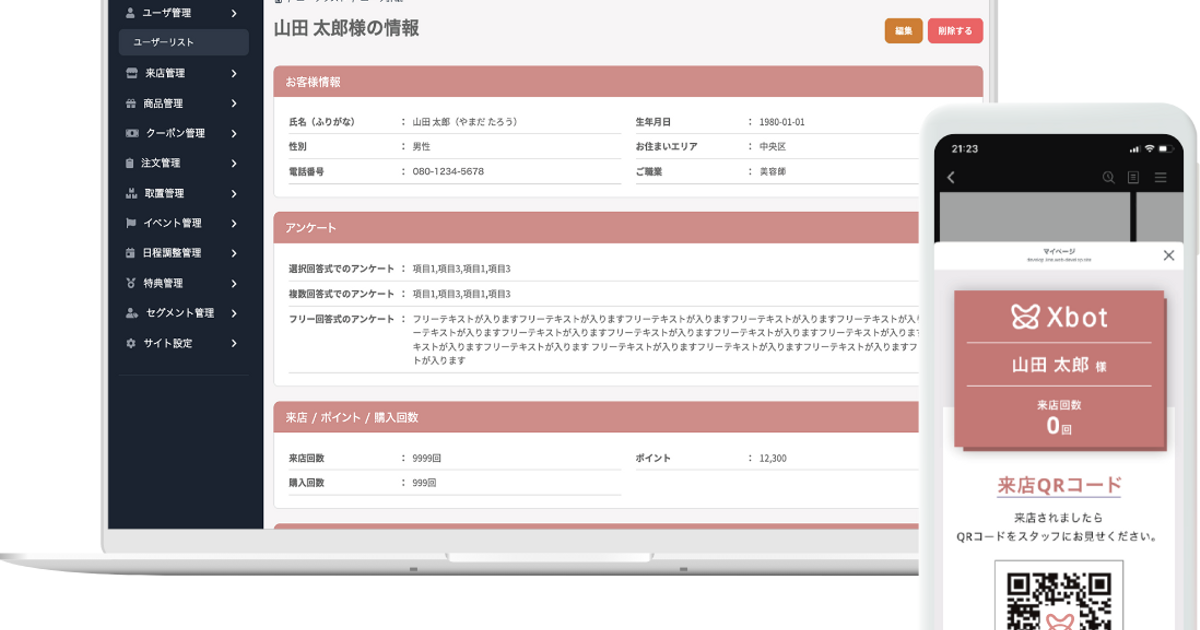Click the 選択回答式でのアンケート label
This screenshot has height=630, width=1200.
pos(341,269)
